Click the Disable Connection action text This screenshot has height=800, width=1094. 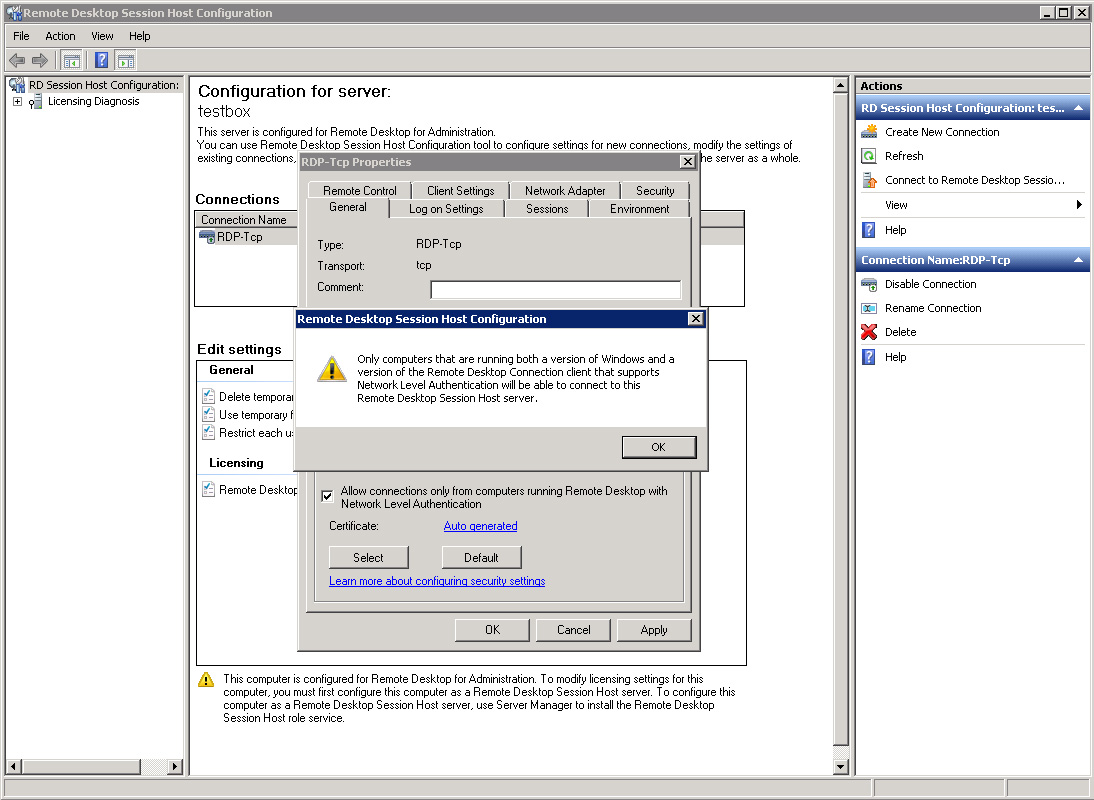(x=931, y=284)
